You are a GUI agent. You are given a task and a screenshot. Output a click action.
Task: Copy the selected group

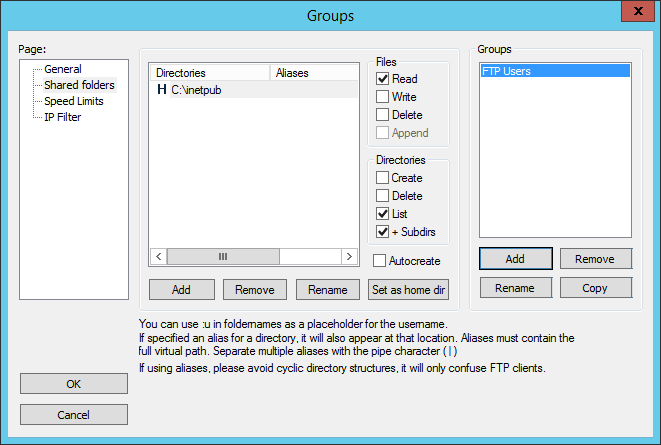point(595,288)
